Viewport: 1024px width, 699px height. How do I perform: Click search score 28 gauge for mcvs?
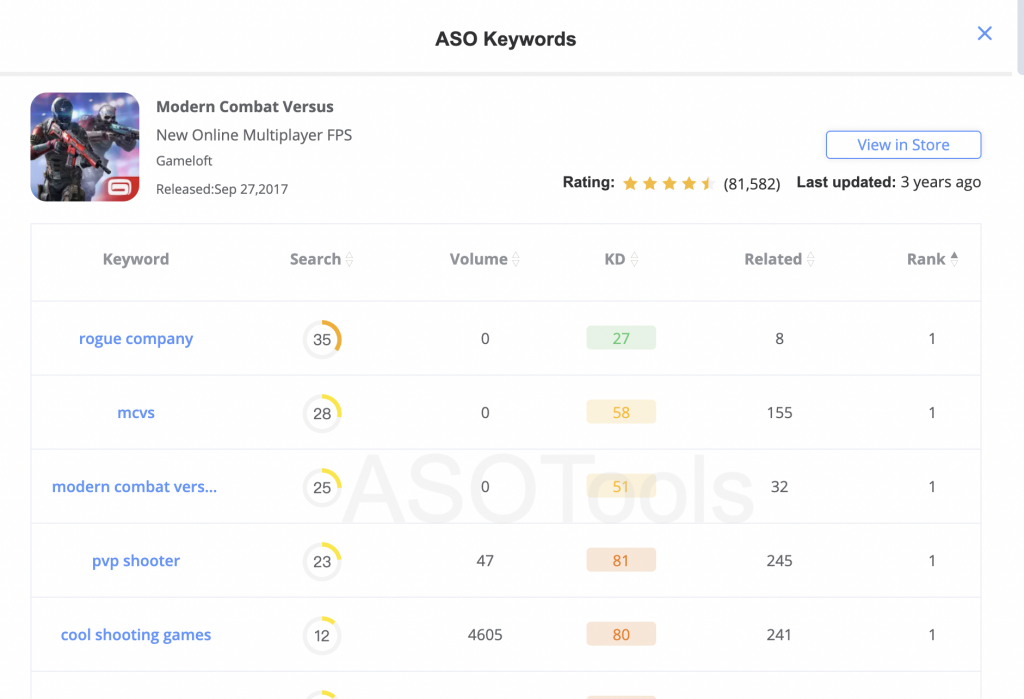click(x=322, y=413)
